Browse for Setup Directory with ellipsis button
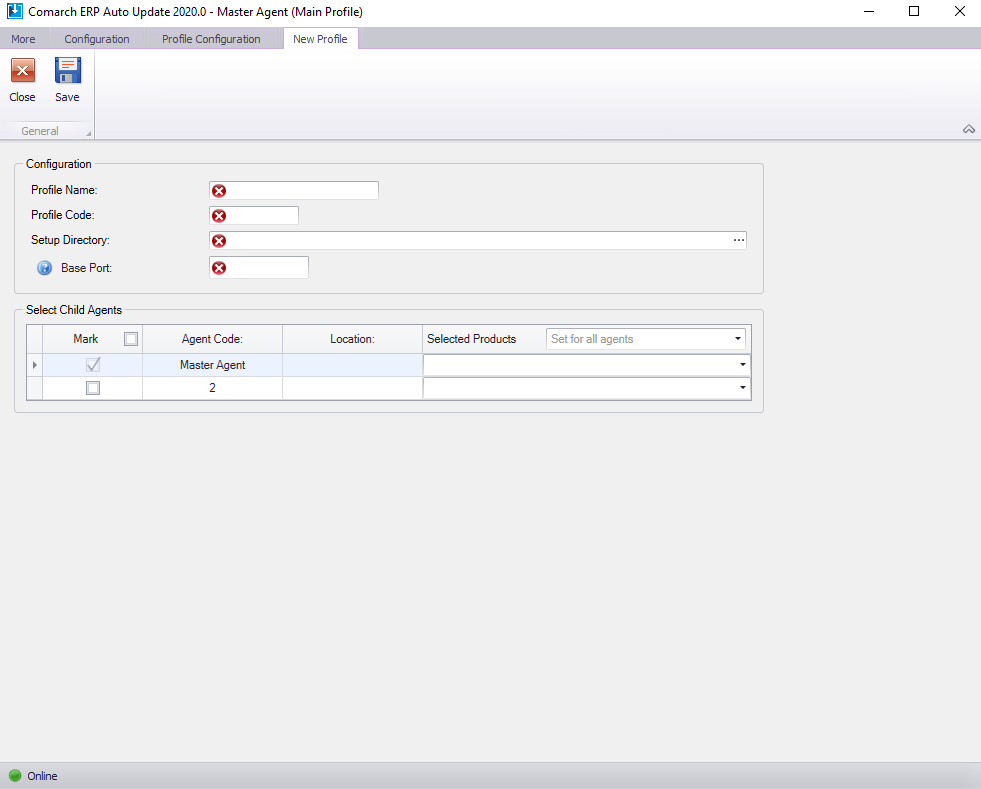This screenshot has height=789, width=981. pos(739,240)
